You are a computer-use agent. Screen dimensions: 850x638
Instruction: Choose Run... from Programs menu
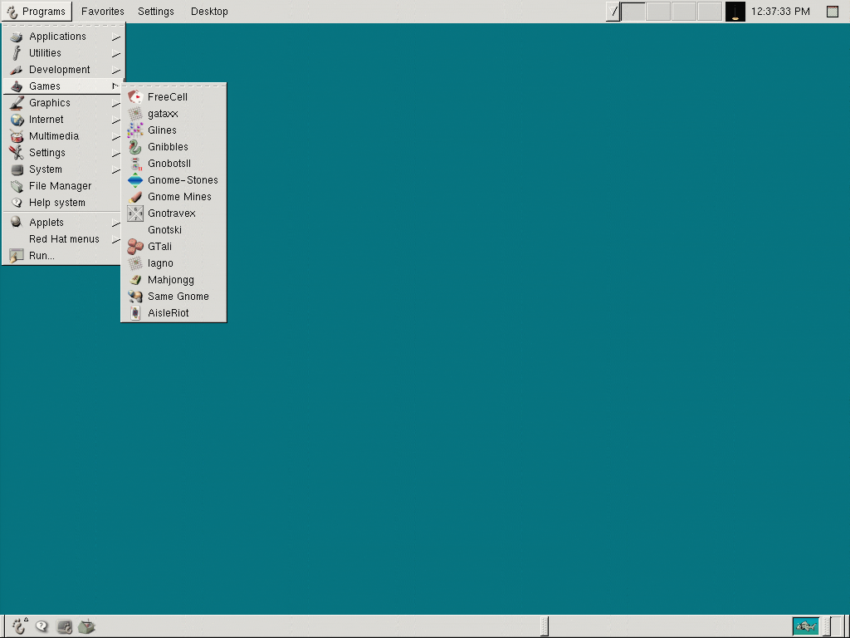(x=63, y=256)
